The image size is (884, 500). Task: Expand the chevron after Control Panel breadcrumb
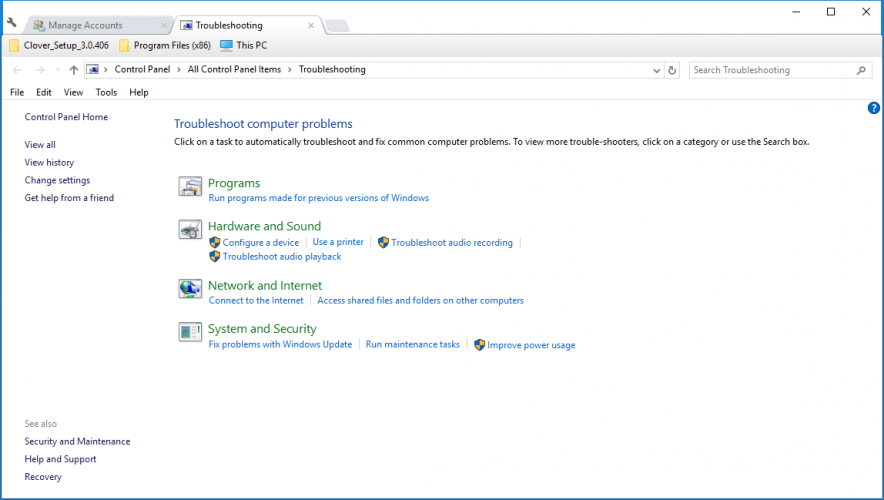click(x=179, y=69)
